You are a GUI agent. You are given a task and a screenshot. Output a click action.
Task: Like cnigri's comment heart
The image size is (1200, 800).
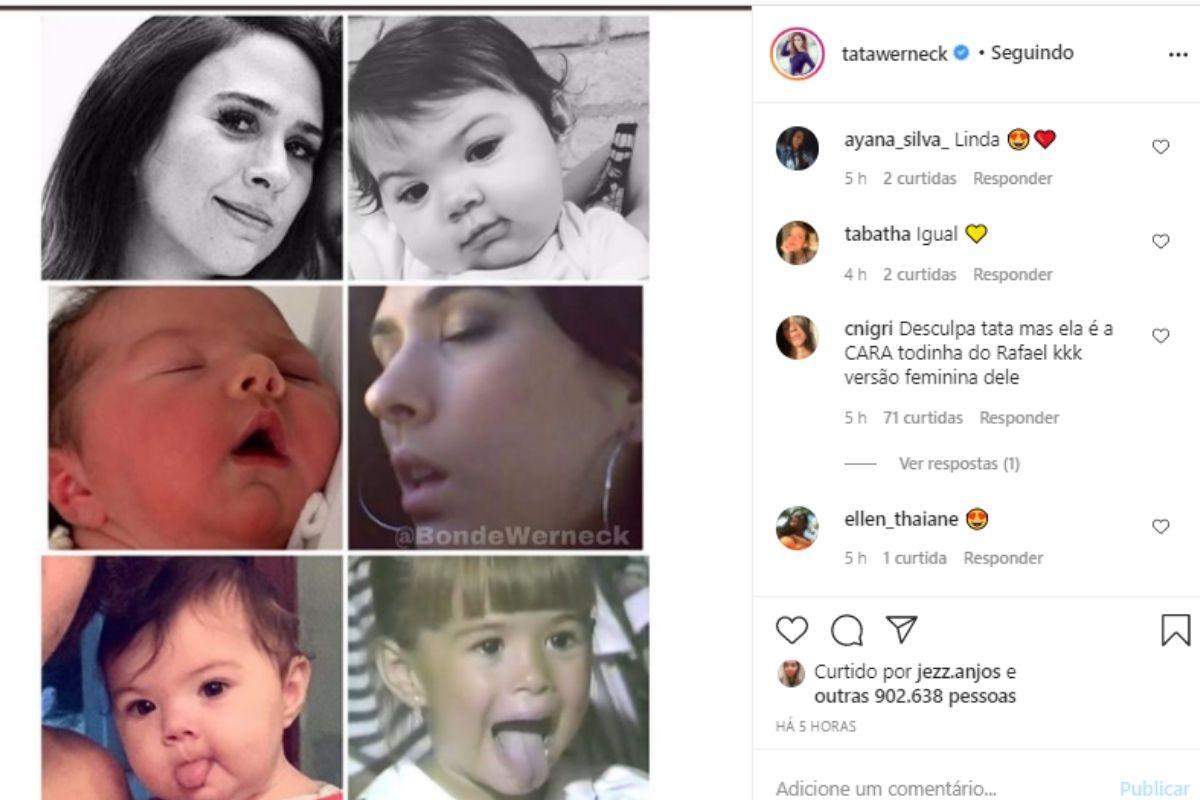click(1161, 336)
